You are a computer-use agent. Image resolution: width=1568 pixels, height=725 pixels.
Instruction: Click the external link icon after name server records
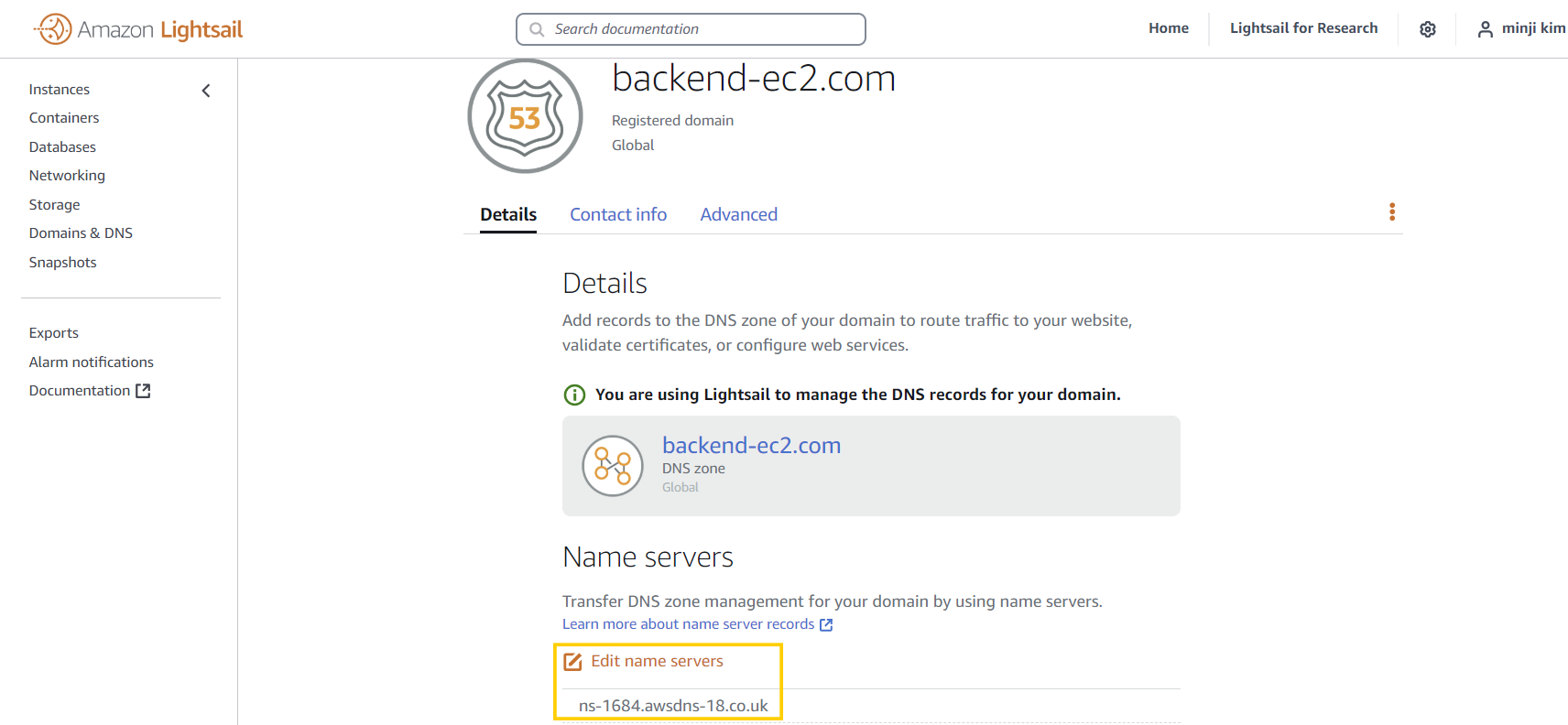coord(826,624)
